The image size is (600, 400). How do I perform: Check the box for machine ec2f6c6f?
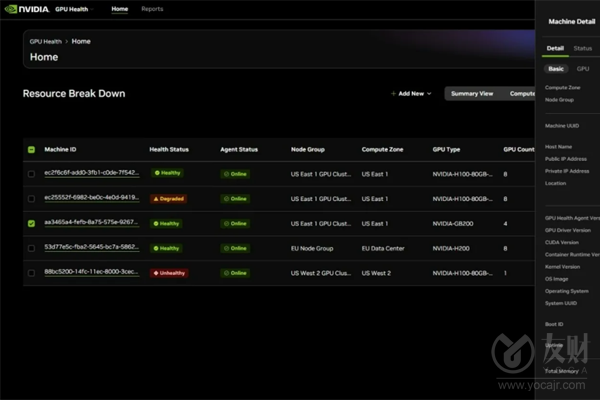pos(31,173)
